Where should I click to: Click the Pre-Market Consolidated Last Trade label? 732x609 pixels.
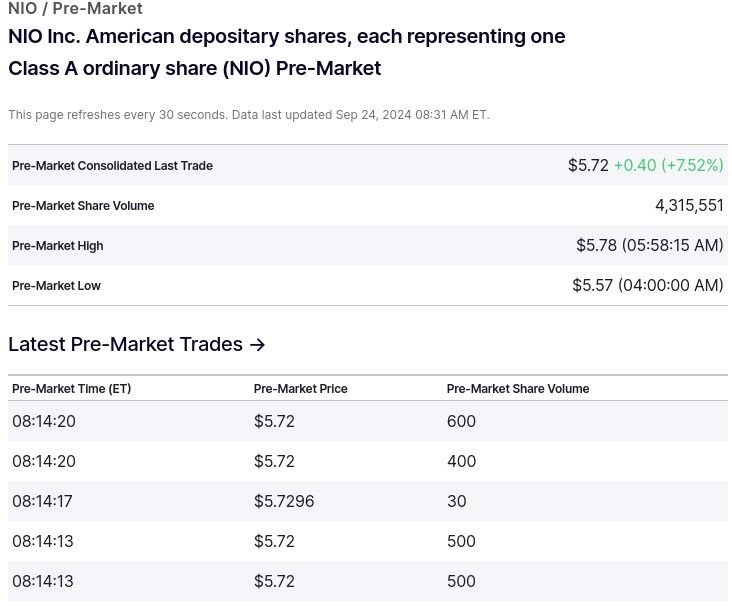pyautogui.click(x=112, y=166)
